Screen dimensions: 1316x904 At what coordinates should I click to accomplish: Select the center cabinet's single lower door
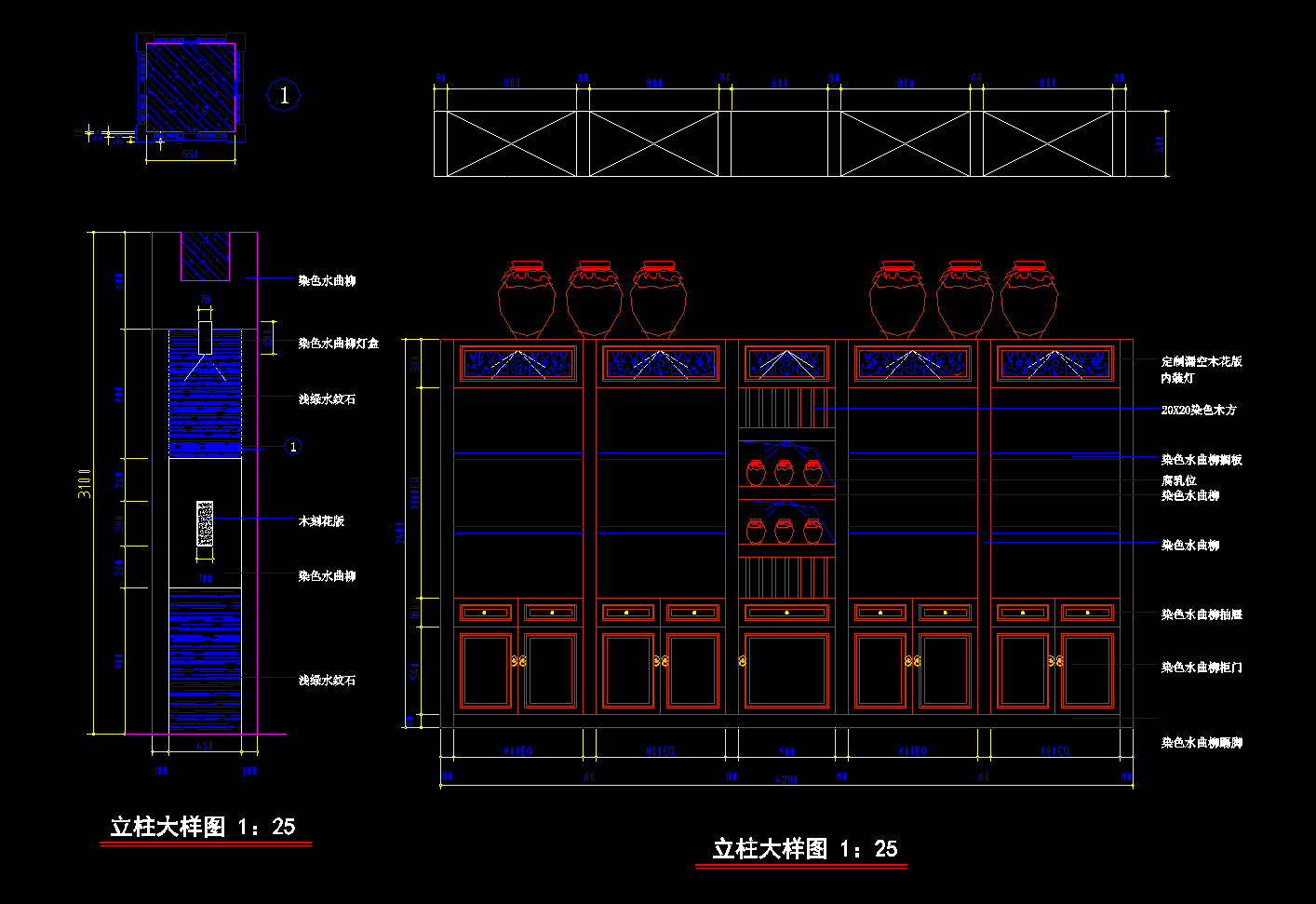[786, 670]
